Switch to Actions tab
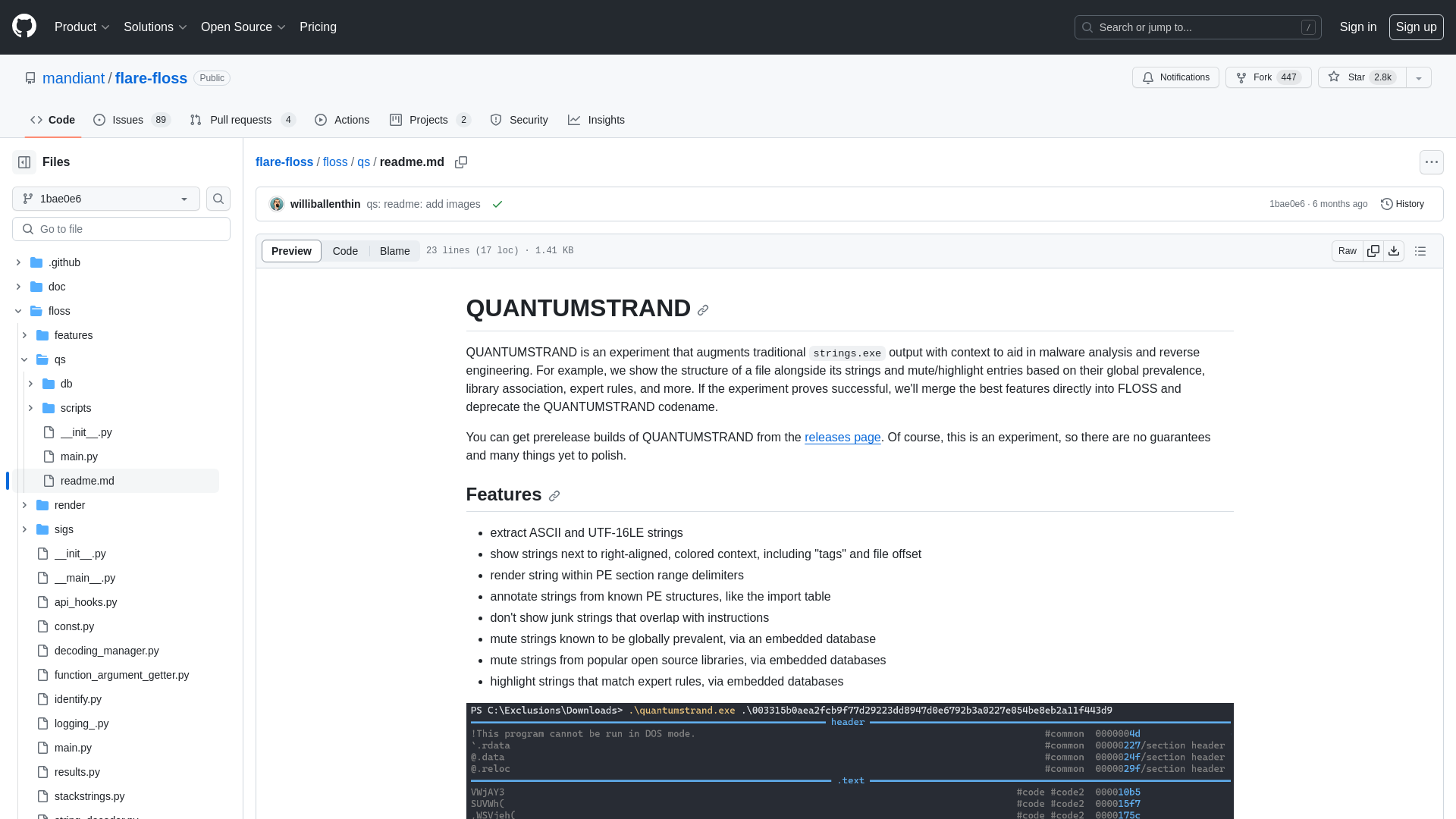 [342, 120]
